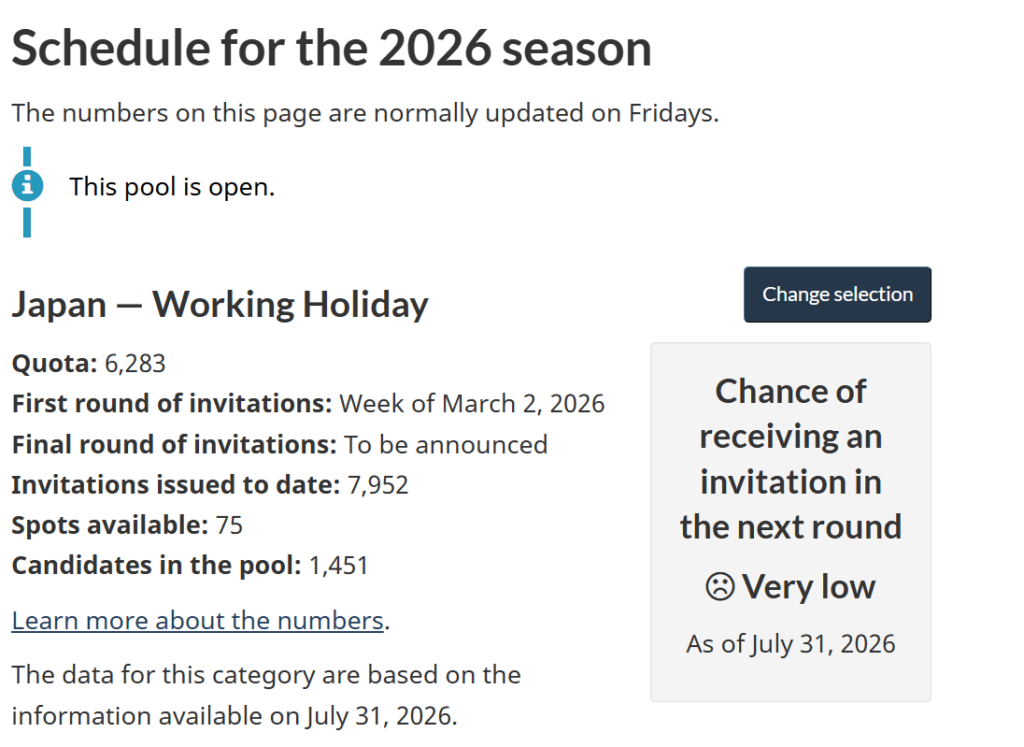The width and height of the screenshot is (1024, 747).
Task: Click the Candidates in the pool value 1,451
Action: [338, 565]
